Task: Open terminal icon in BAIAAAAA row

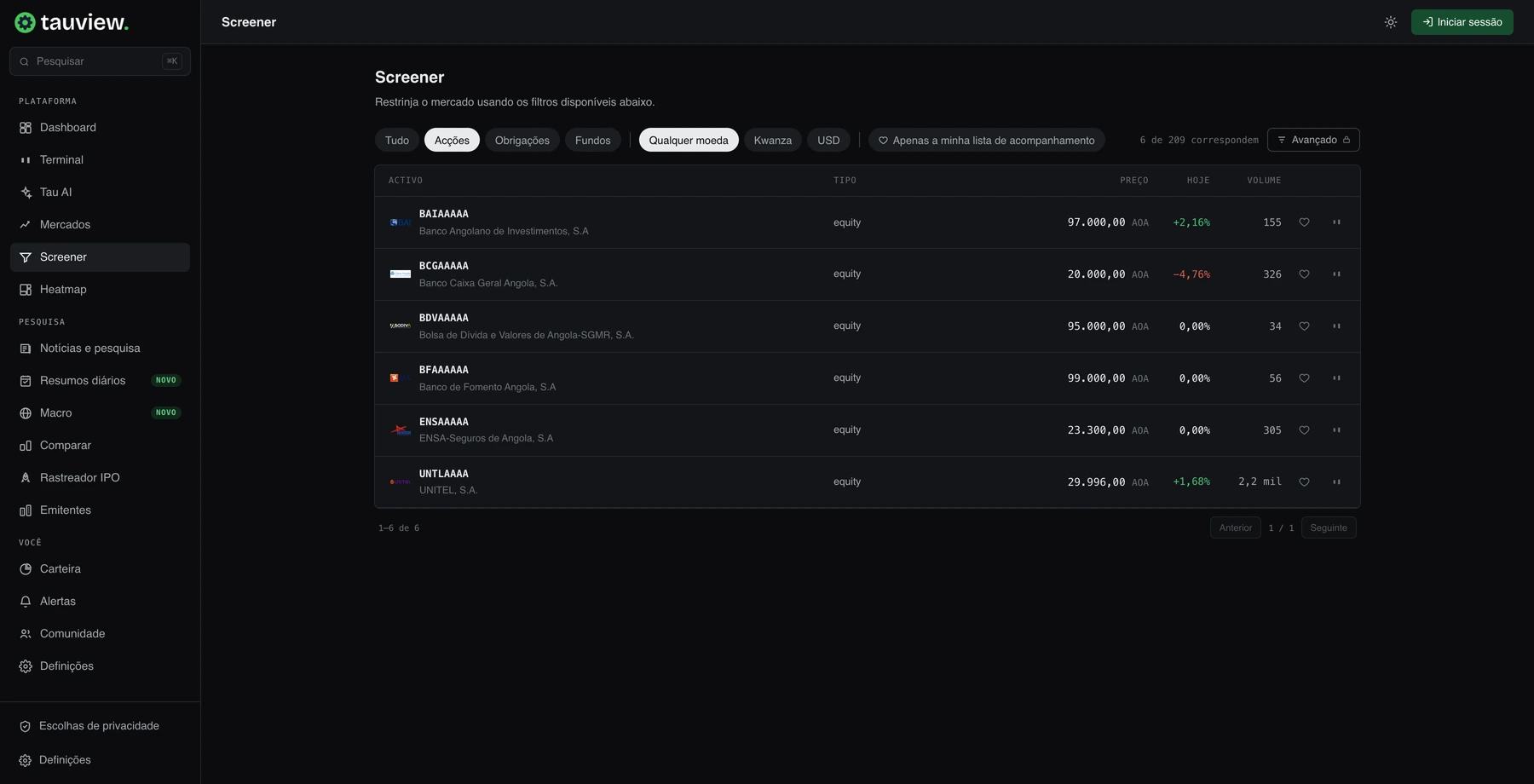Action: point(1336,222)
